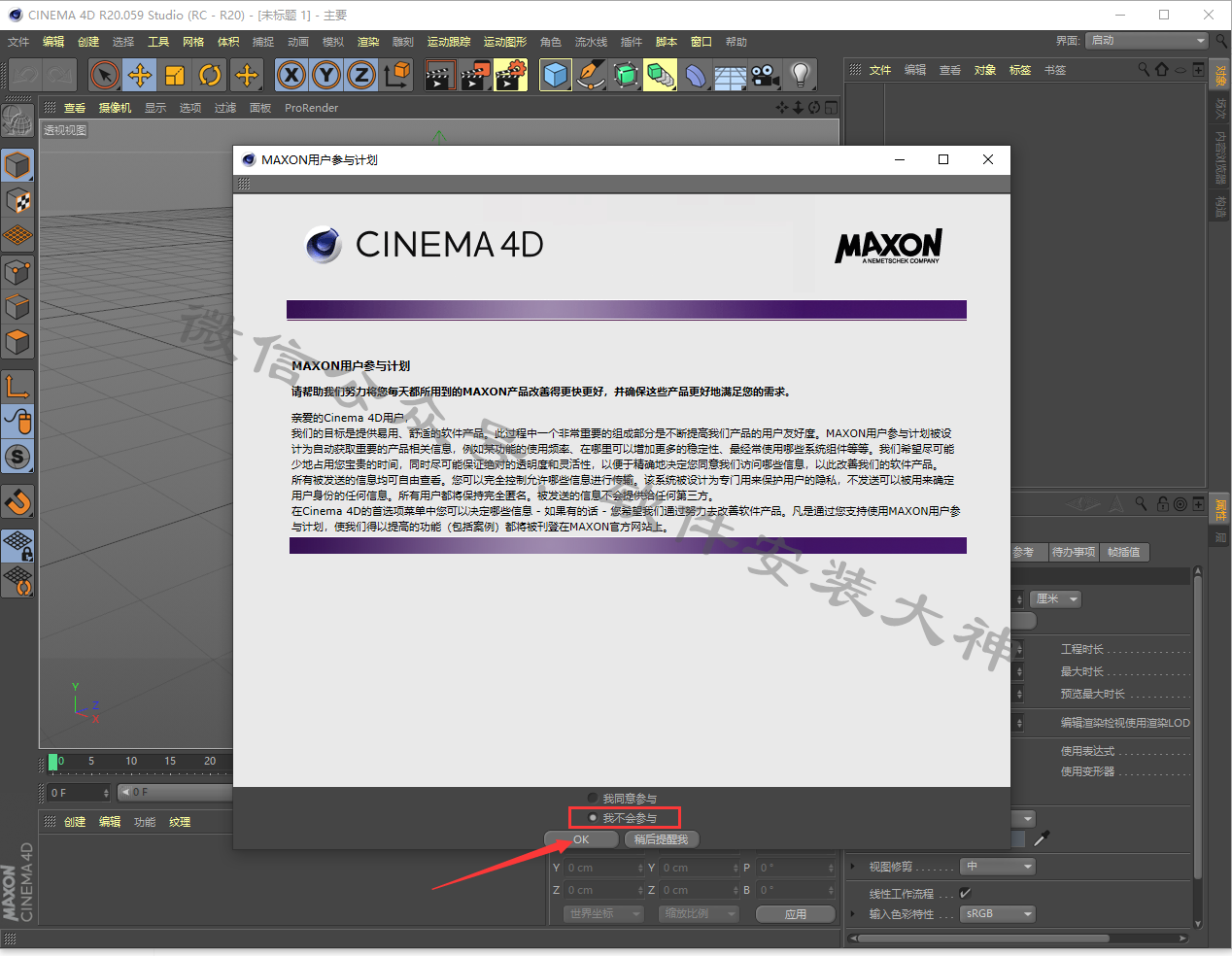Open viewport 摄像机 menu
The height and width of the screenshot is (956, 1232).
(115, 108)
